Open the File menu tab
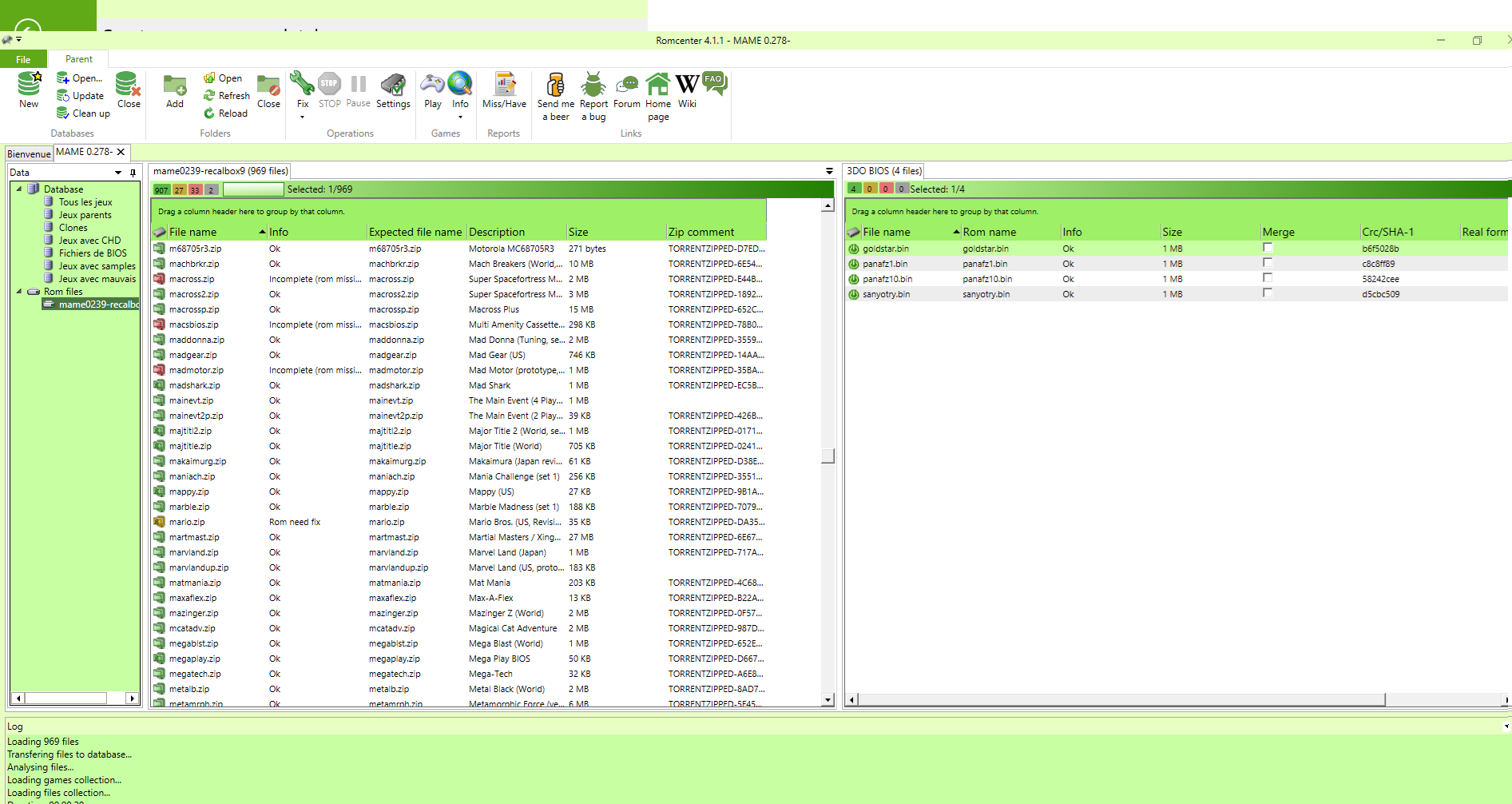The height and width of the screenshot is (804, 1512). click(x=23, y=60)
